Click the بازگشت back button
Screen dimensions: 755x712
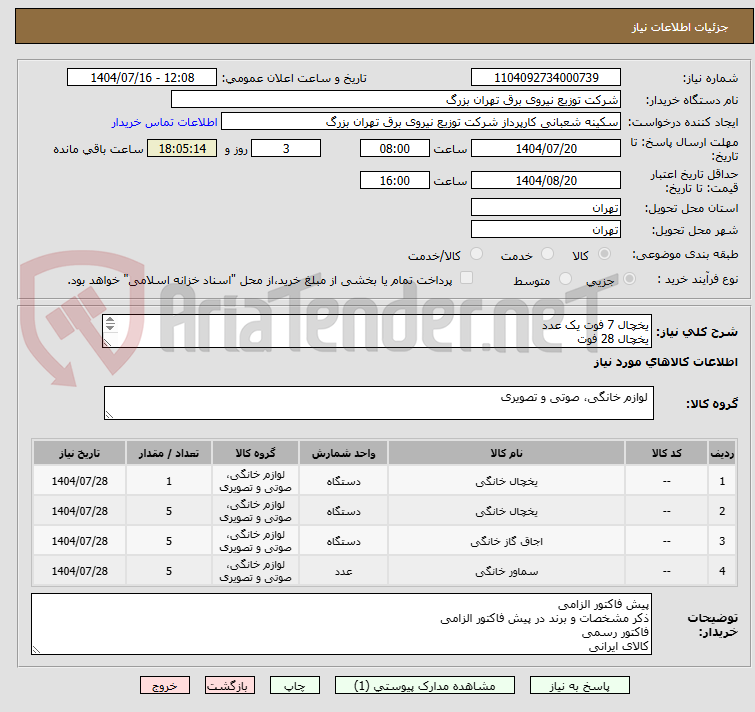pyautogui.click(x=230, y=686)
